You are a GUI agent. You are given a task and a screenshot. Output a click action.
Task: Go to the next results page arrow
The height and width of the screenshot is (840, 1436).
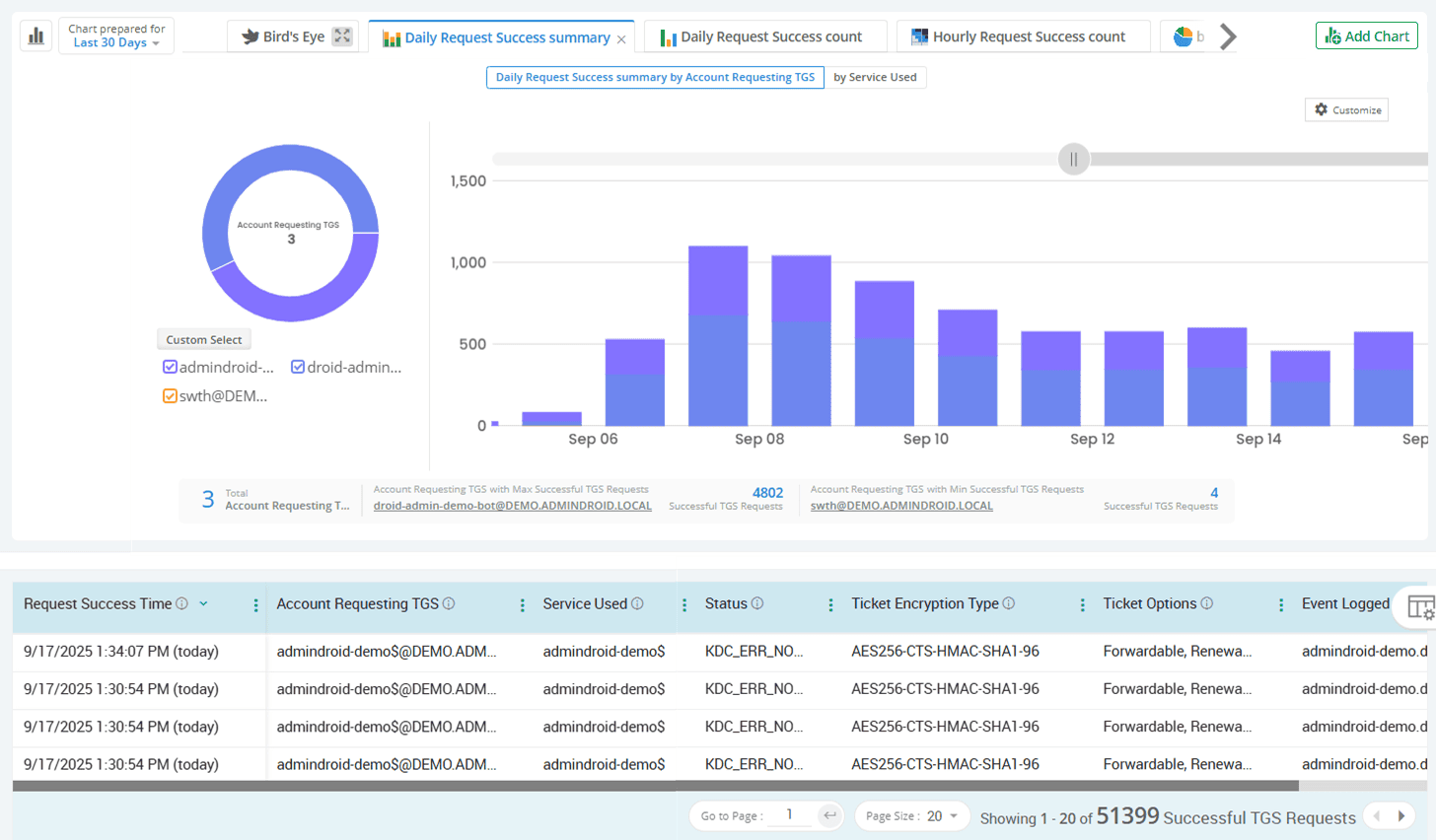pyautogui.click(x=1401, y=816)
